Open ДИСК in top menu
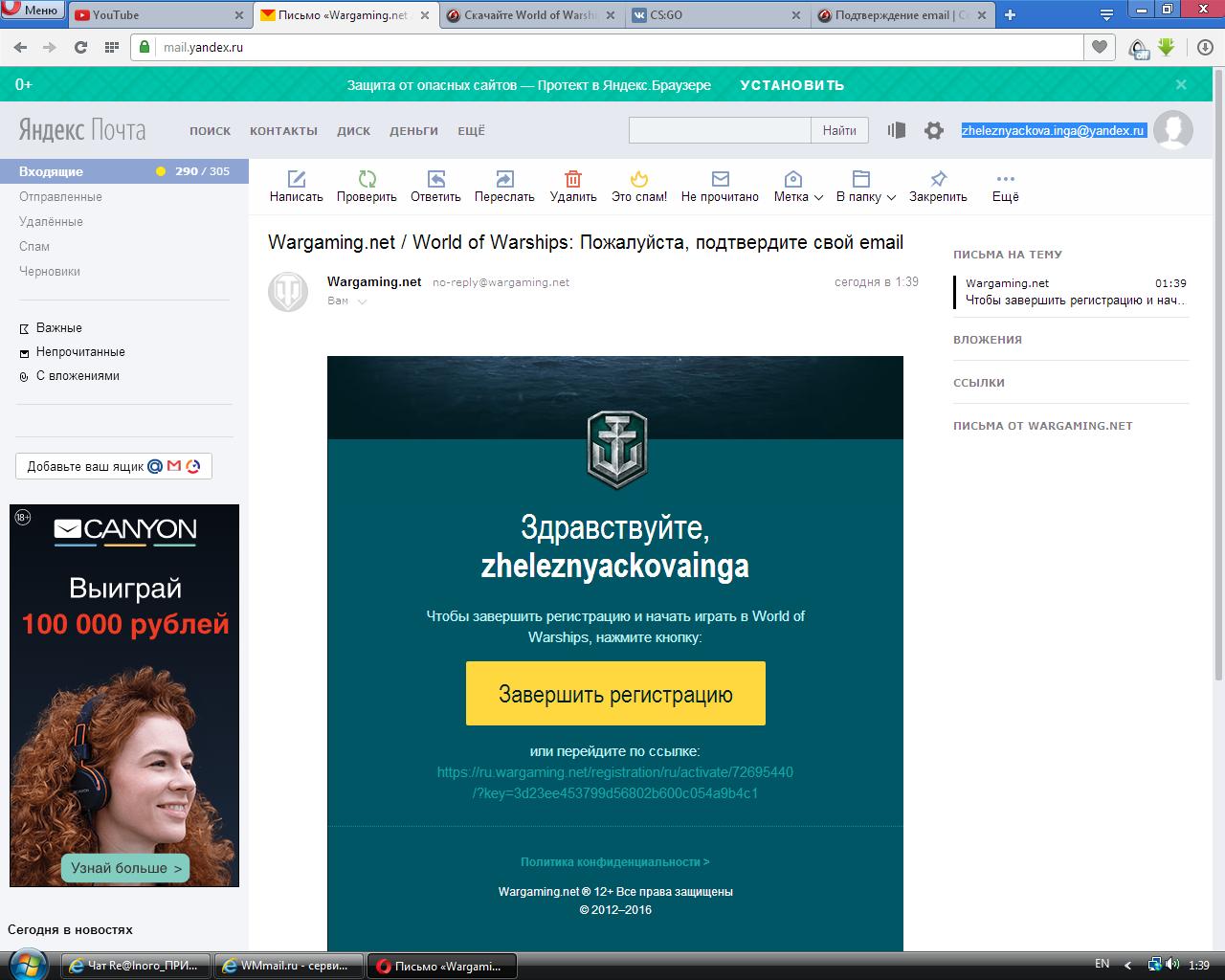 353,131
